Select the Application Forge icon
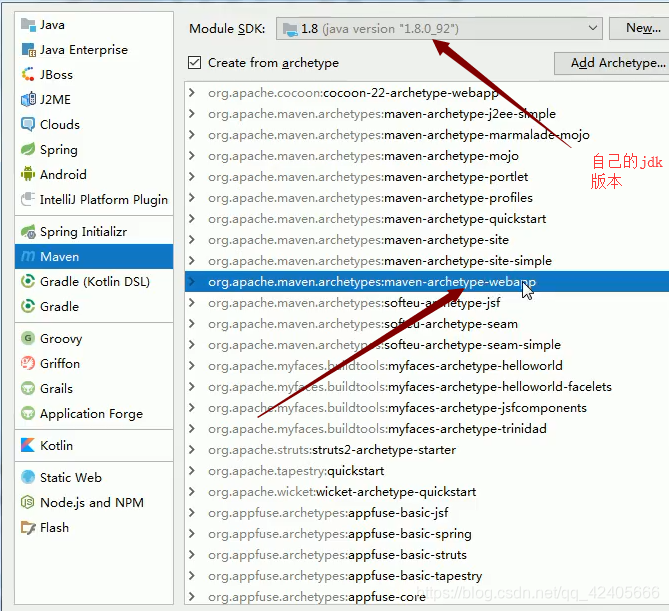 (28, 413)
